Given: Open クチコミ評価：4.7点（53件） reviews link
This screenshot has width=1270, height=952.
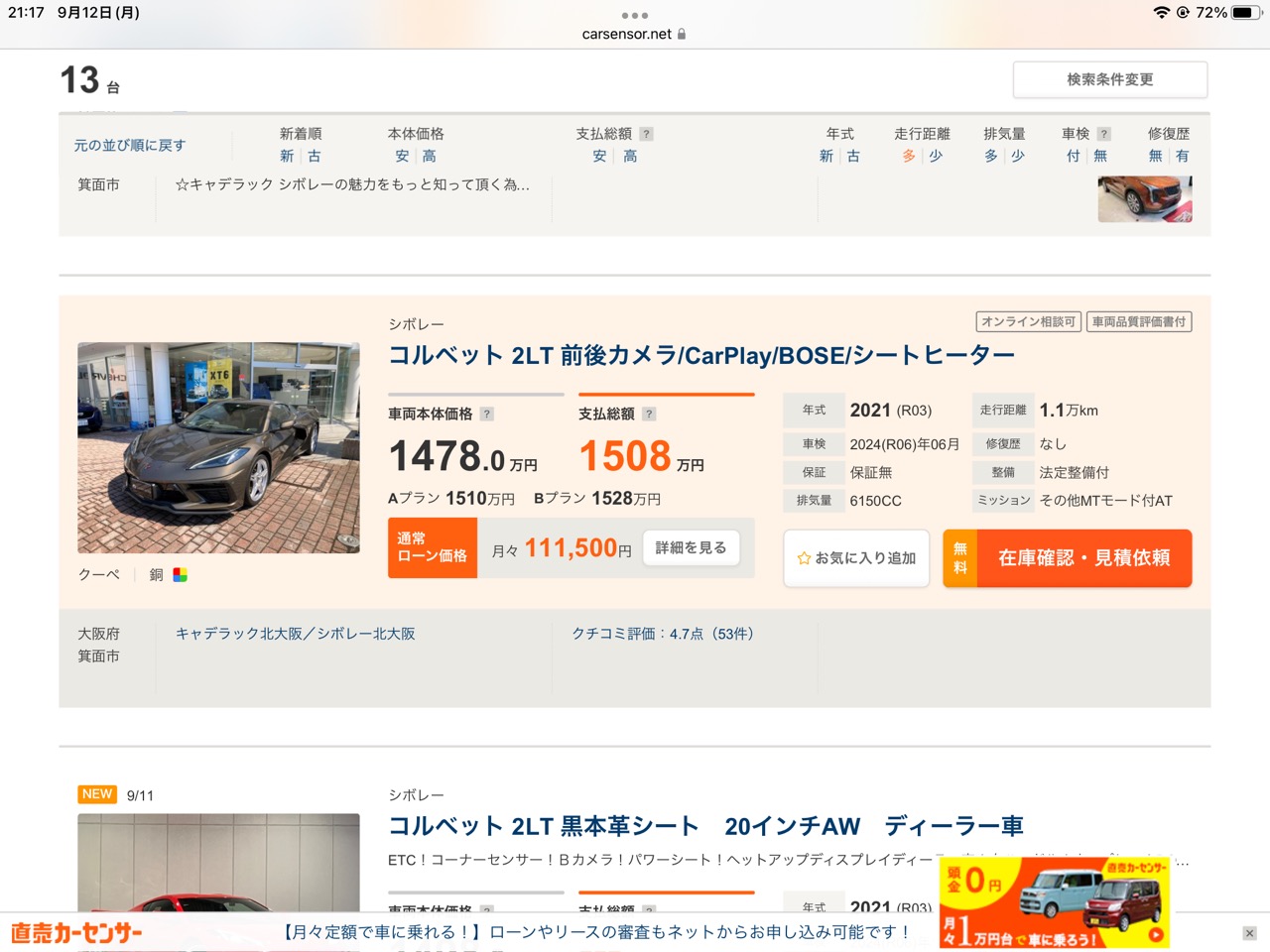Looking at the screenshot, I should coord(663,634).
